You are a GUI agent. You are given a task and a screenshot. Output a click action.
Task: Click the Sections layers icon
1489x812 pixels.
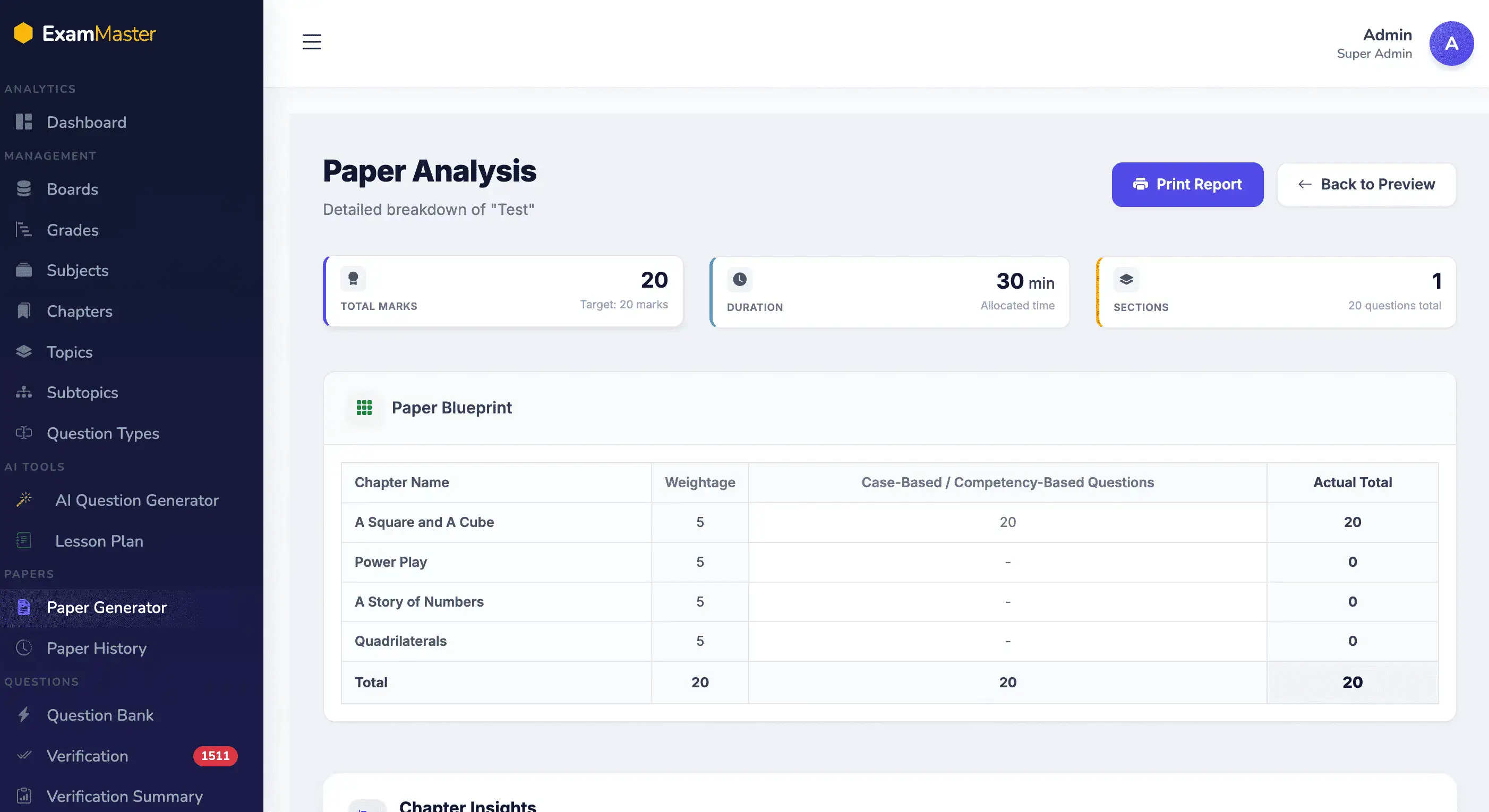tap(1126, 280)
